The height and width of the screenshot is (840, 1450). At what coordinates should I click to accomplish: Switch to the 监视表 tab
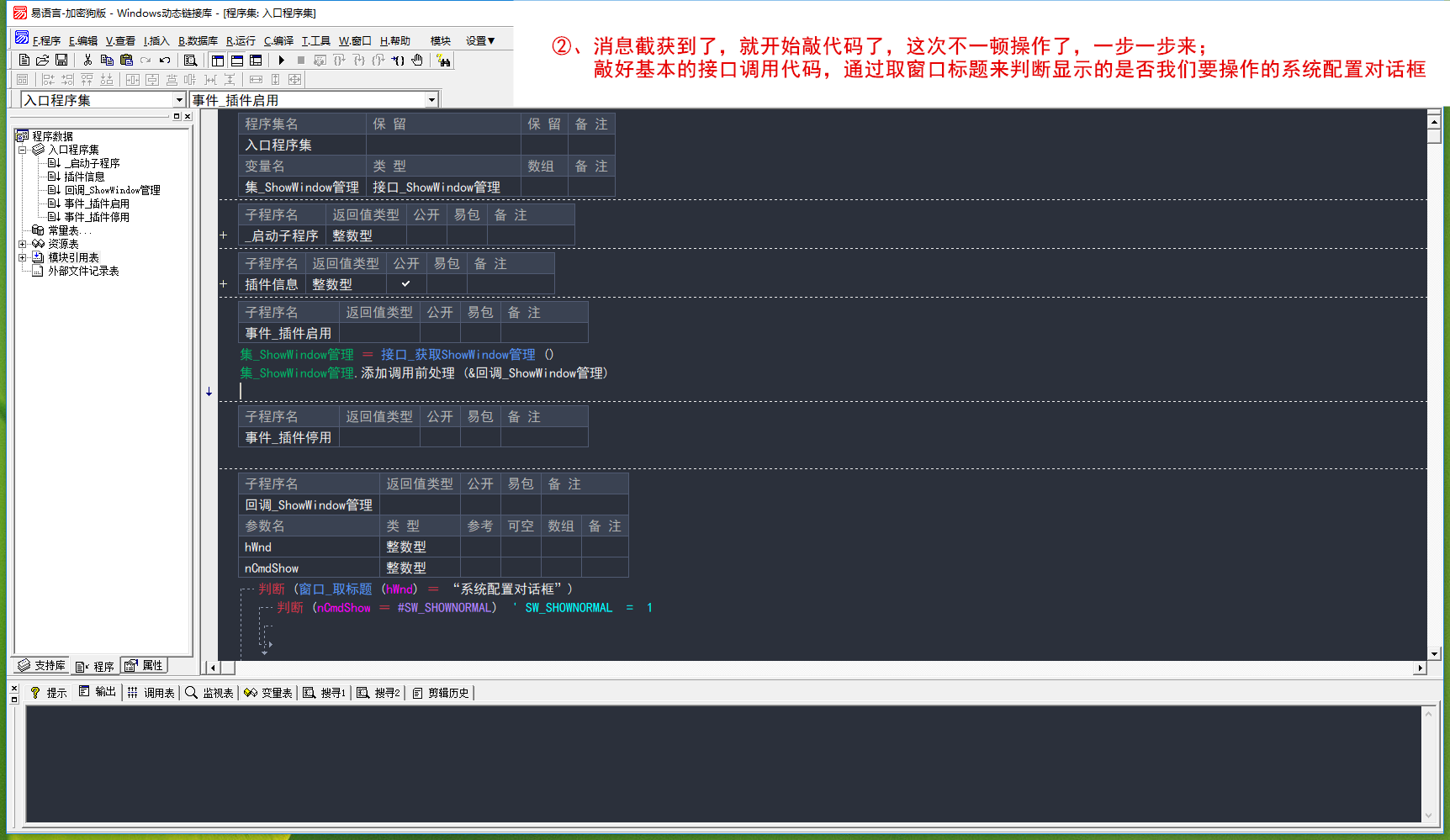(x=209, y=693)
